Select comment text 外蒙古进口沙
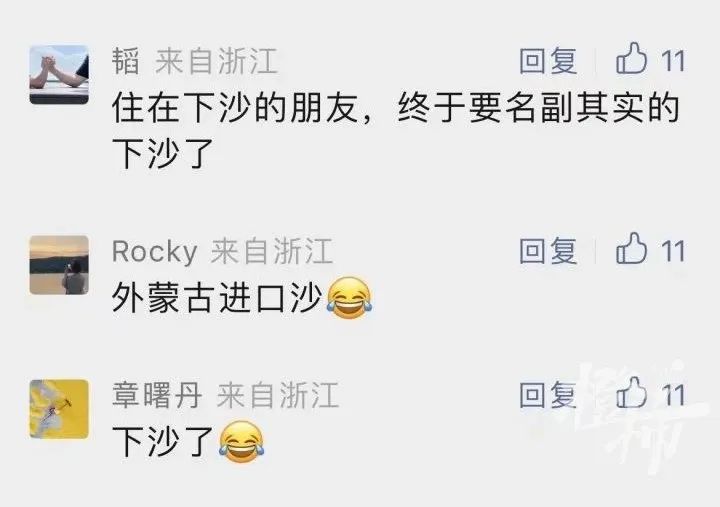This screenshot has height=507, width=720. coord(217,298)
